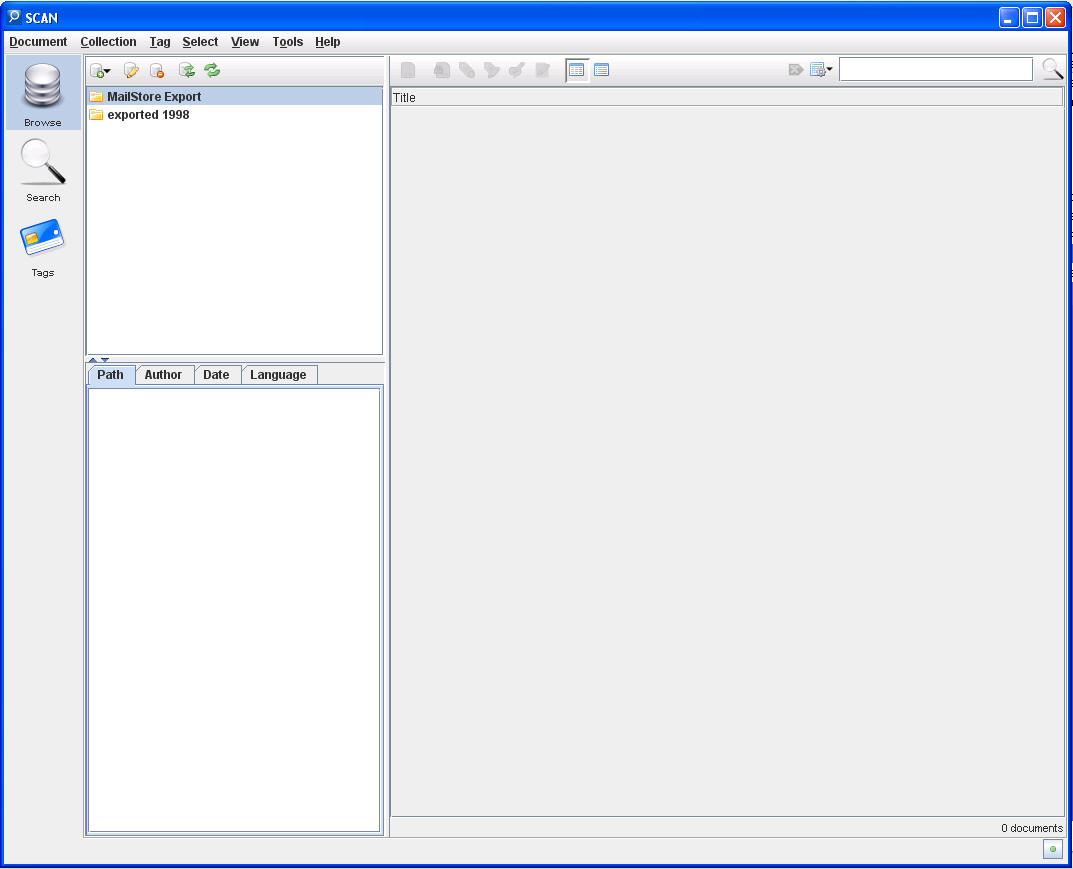Click the green status indicator icon

pos(1052,849)
